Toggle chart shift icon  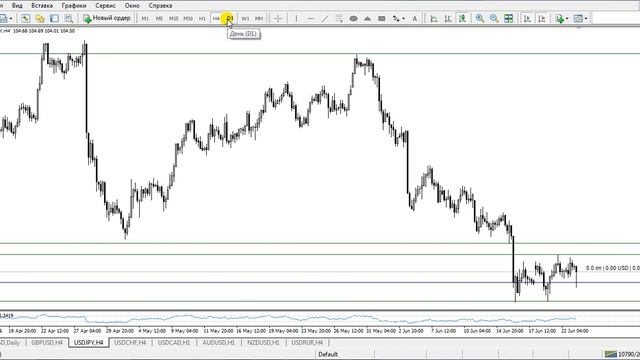[x=542, y=18]
